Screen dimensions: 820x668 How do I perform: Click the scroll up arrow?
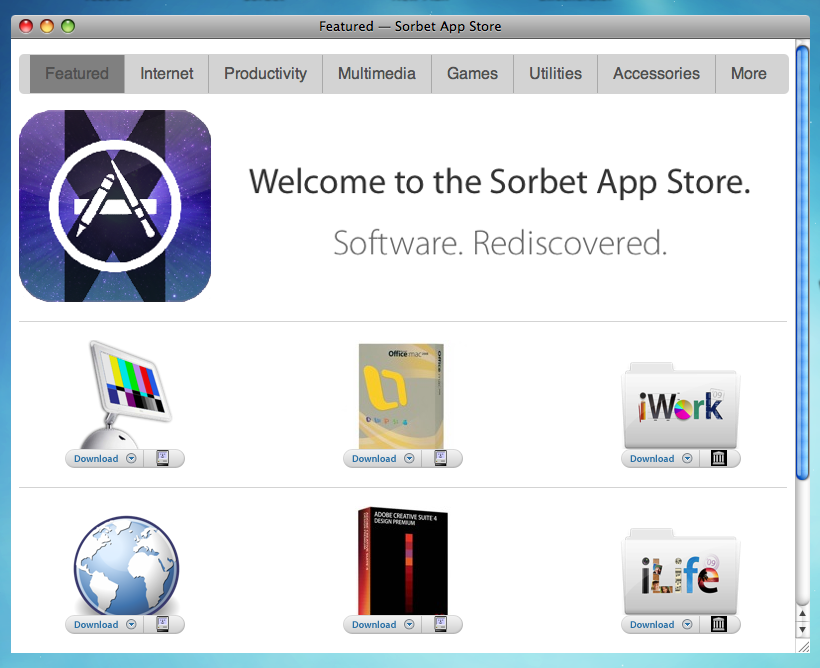point(802,613)
